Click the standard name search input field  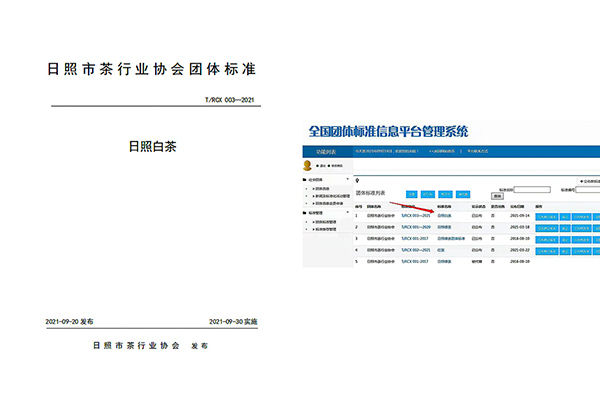(x=531, y=188)
